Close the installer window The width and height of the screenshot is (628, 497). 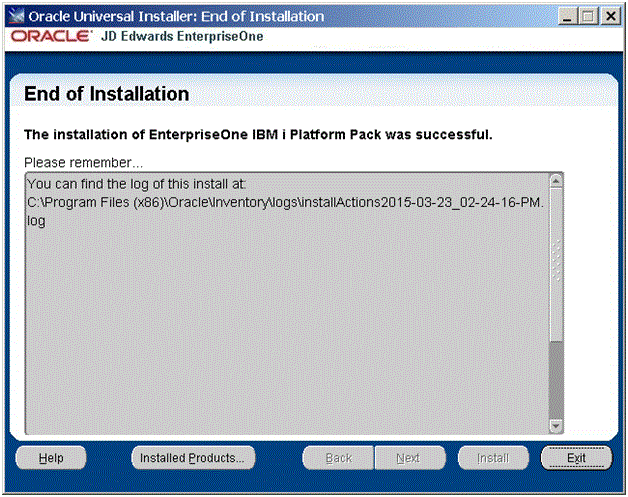click(x=611, y=17)
